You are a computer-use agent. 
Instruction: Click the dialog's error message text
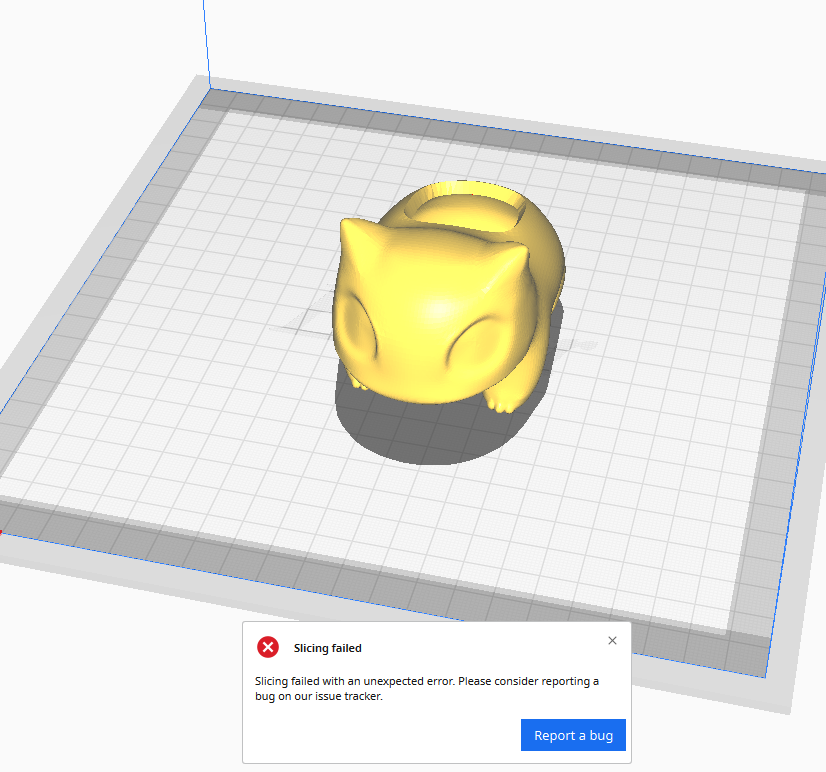click(x=425, y=688)
